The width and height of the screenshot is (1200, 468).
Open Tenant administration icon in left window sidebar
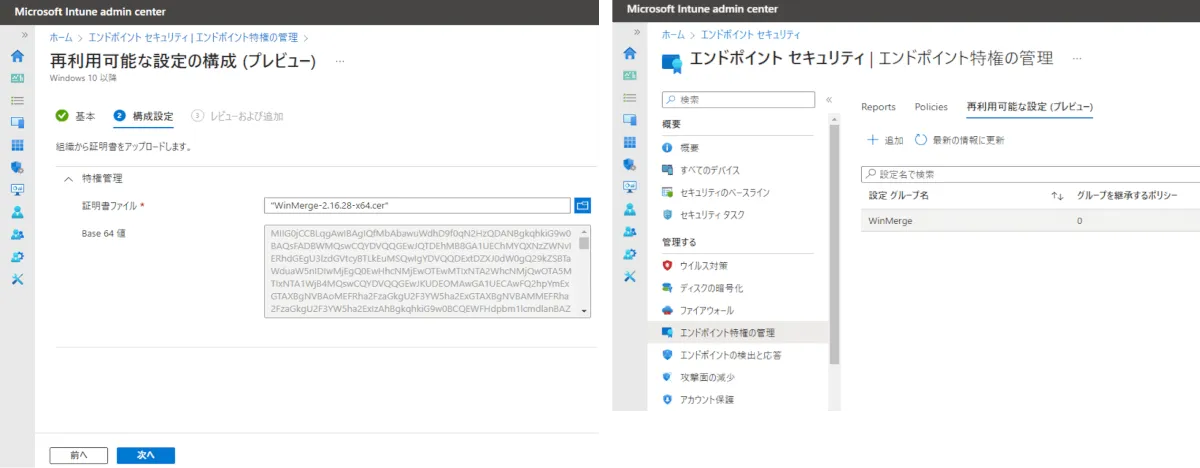17,256
